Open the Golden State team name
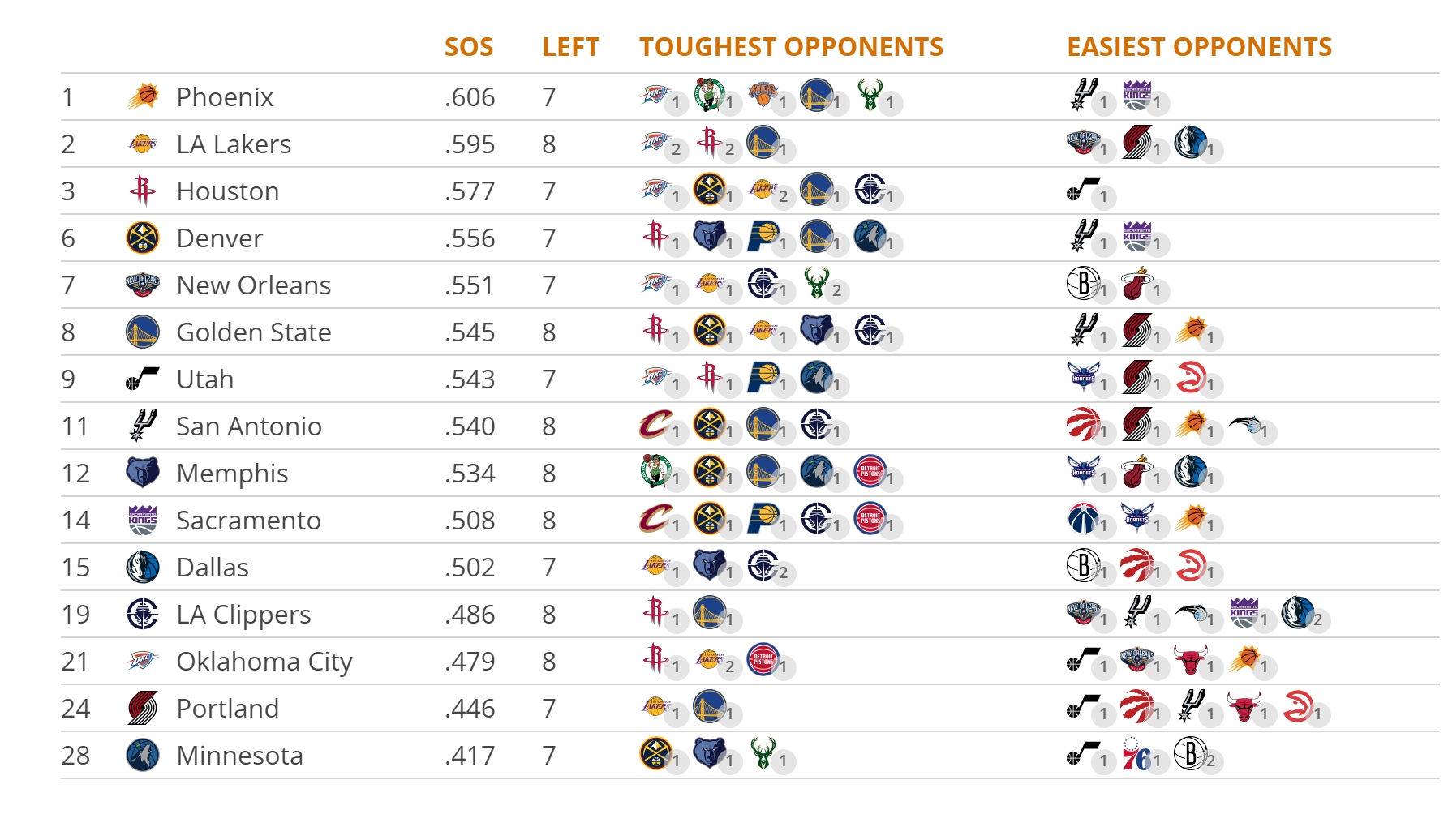The image size is (1448, 840). click(254, 332)
